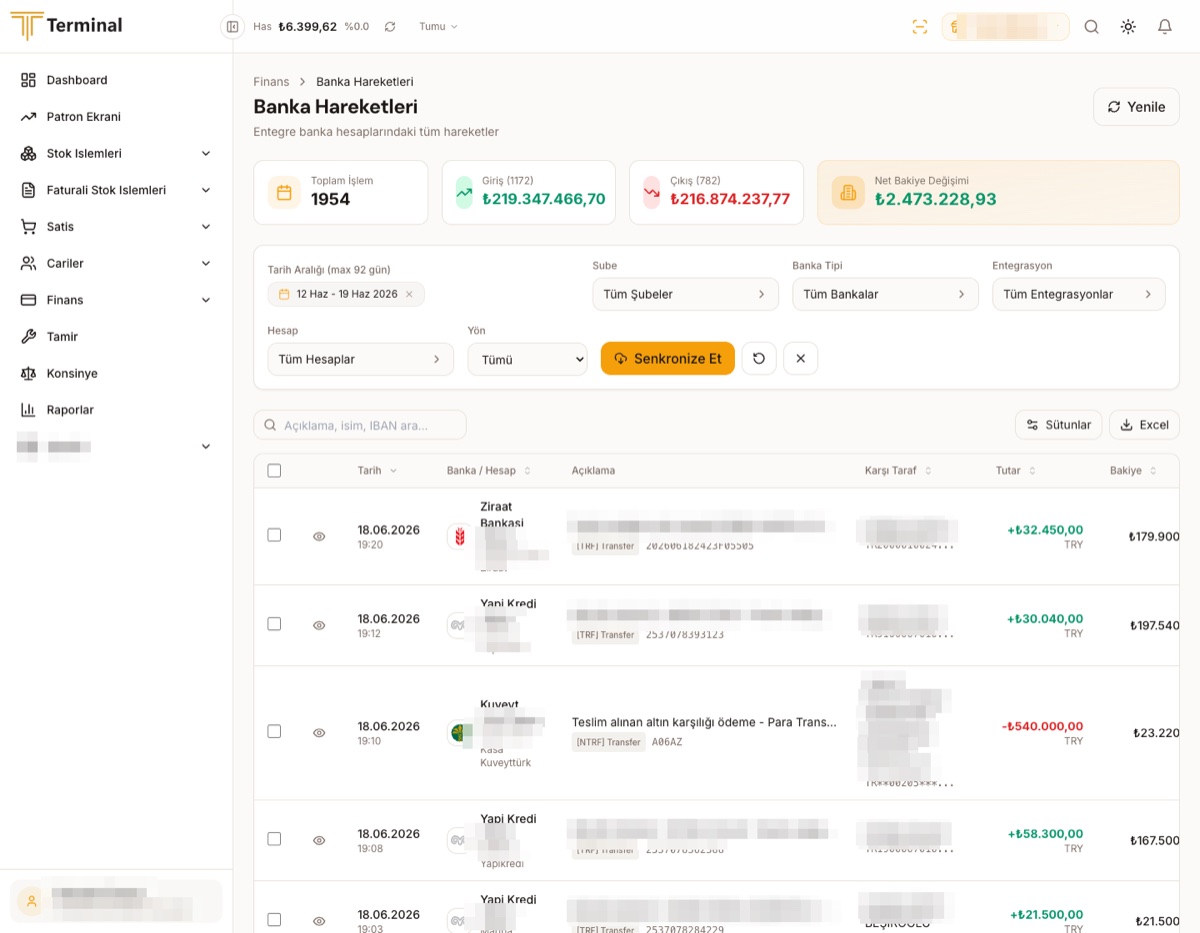View details of the Kuveyt -540.000,00 row
Screen dimensions: 1200x933
click(x=319, y=733)
